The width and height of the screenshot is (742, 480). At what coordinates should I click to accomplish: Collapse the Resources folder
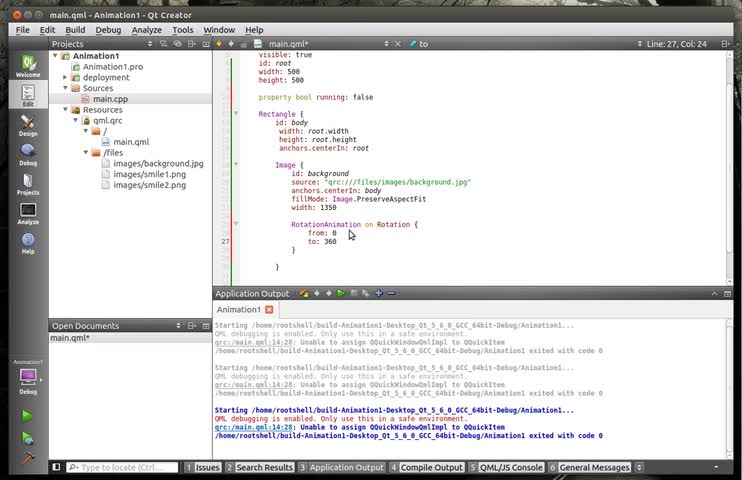click(65, 109)
